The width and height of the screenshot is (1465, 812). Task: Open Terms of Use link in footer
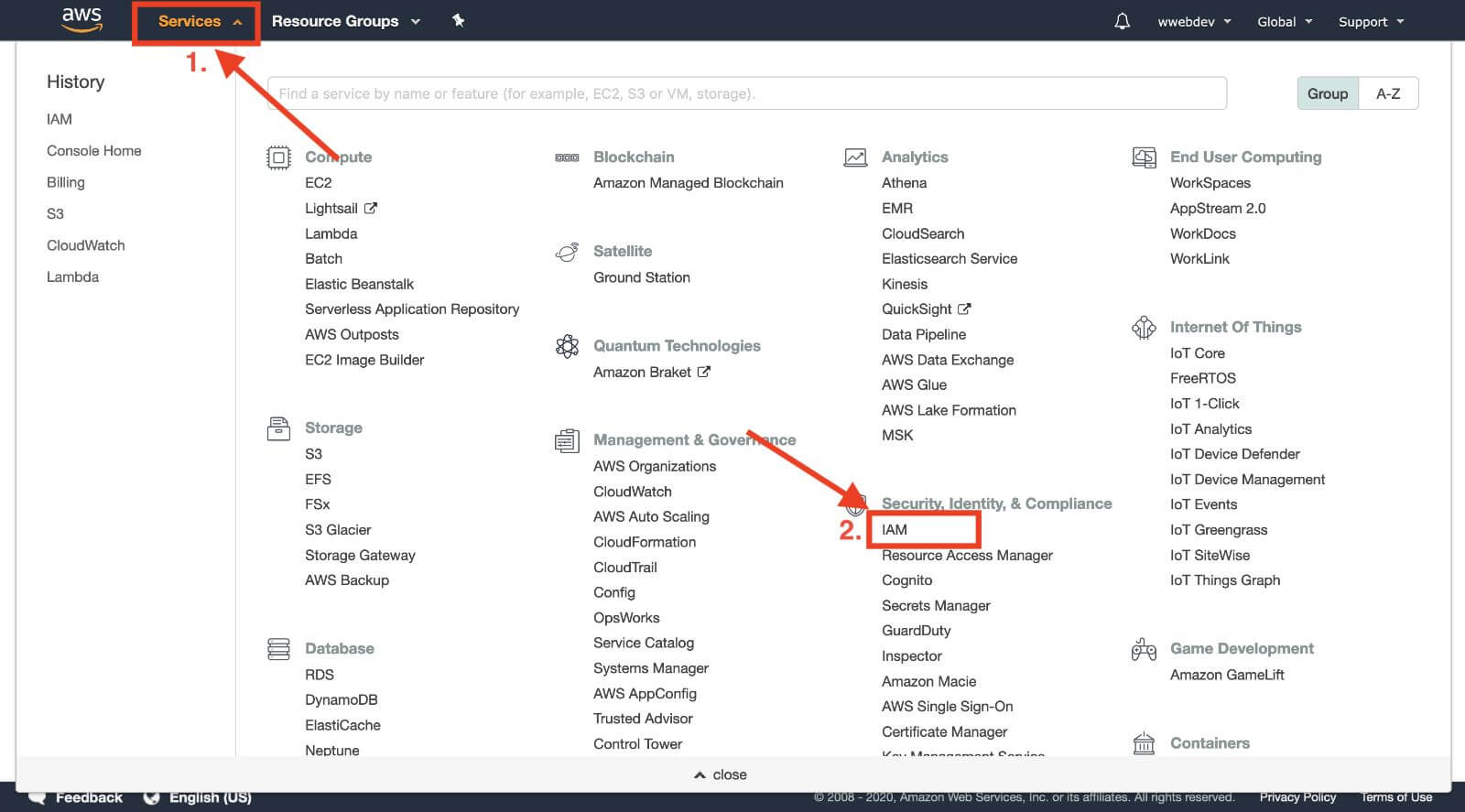1396,797
